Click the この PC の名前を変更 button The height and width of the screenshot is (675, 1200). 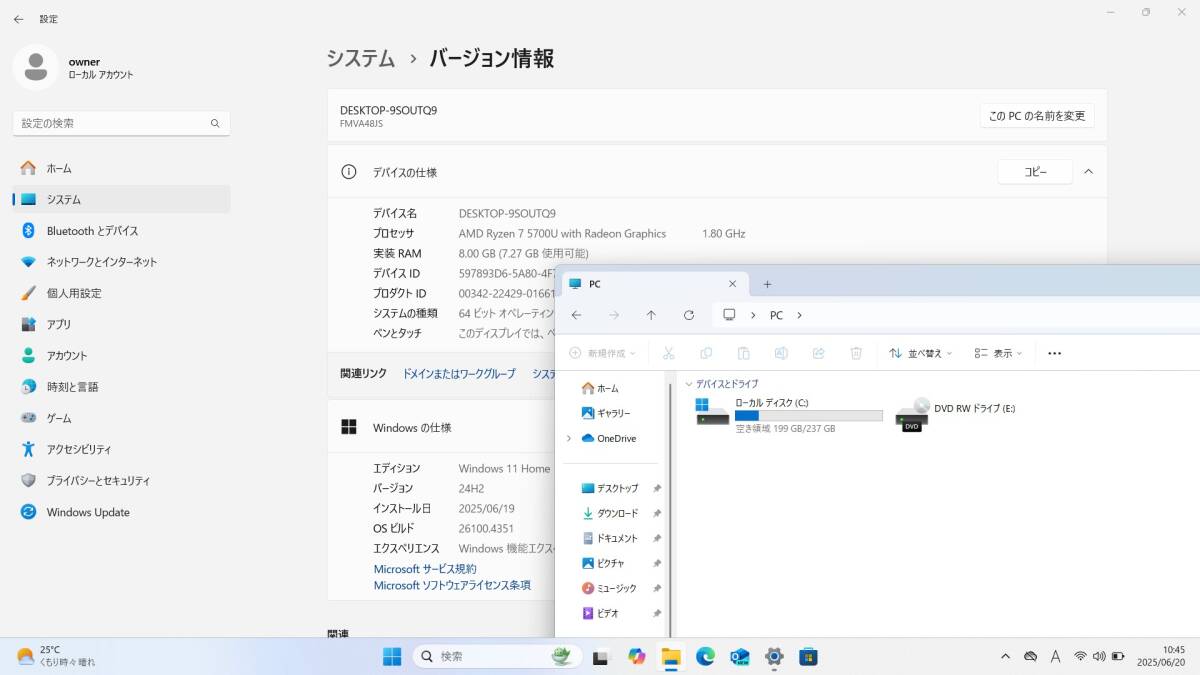1036,116
